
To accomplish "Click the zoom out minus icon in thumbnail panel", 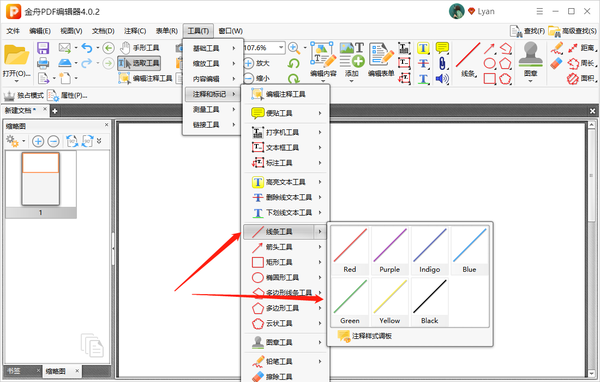I will tap(53, 141).
